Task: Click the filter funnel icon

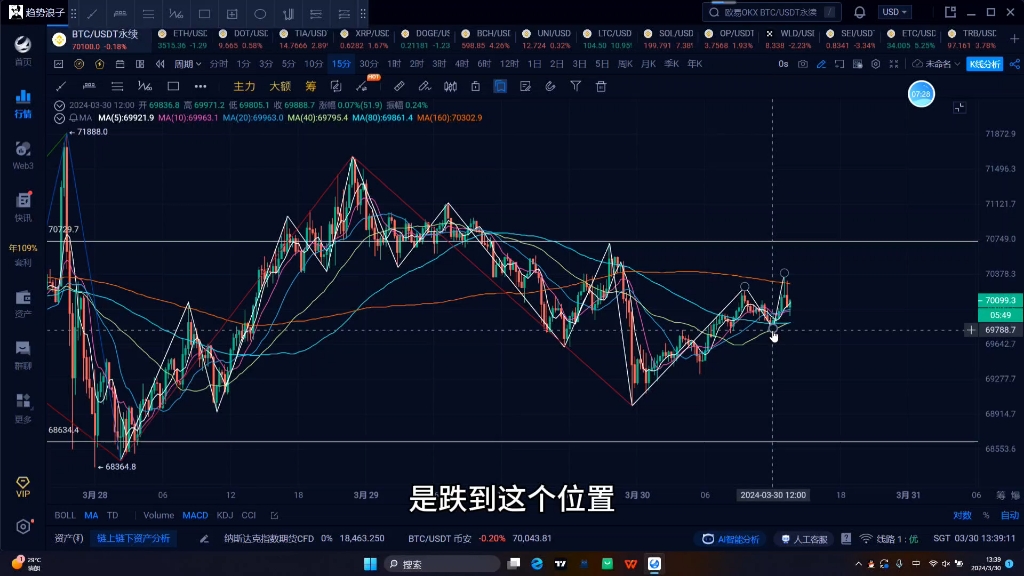Action: pos(575,86)
